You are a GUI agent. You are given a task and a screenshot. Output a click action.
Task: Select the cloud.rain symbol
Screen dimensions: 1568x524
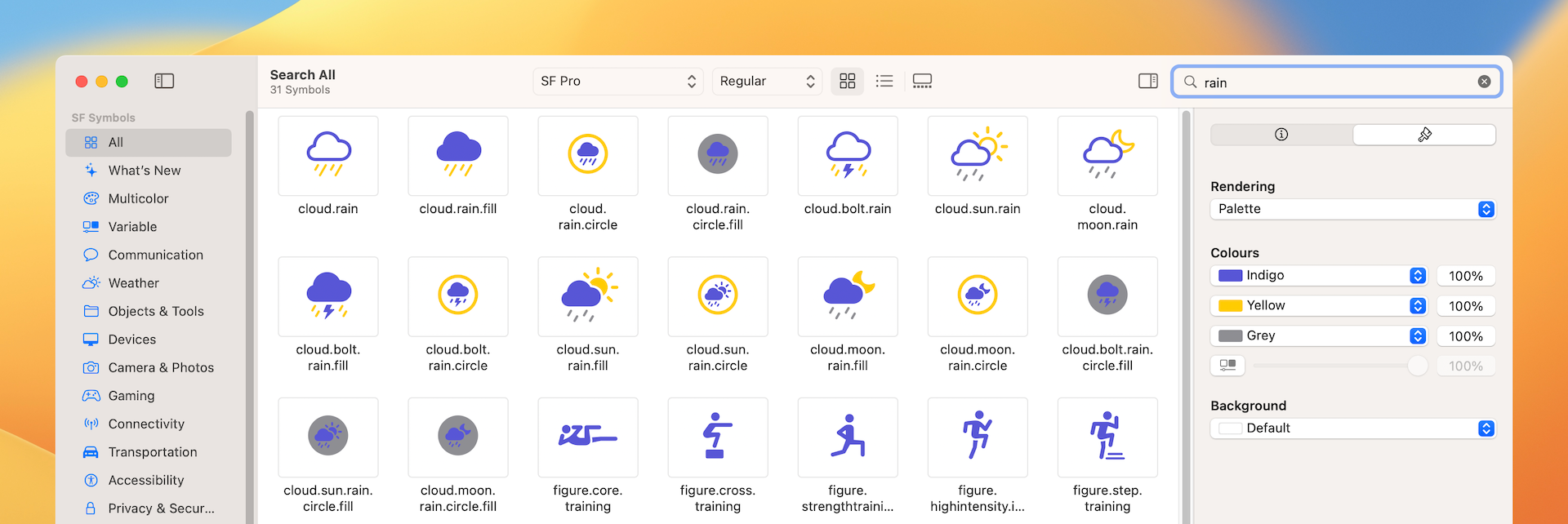328,156
